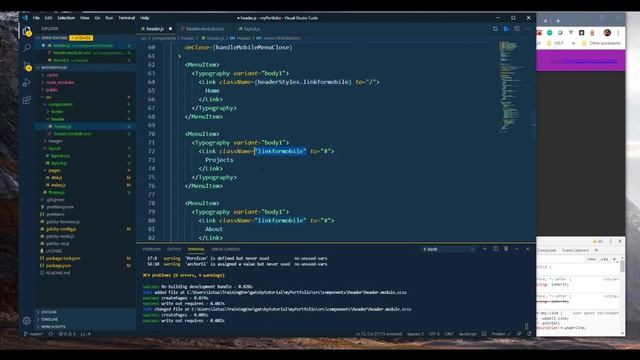This screenshot has width=640, height=360.
Task: Maximize the terminal panel with chevron
Action: pos(517,249)
